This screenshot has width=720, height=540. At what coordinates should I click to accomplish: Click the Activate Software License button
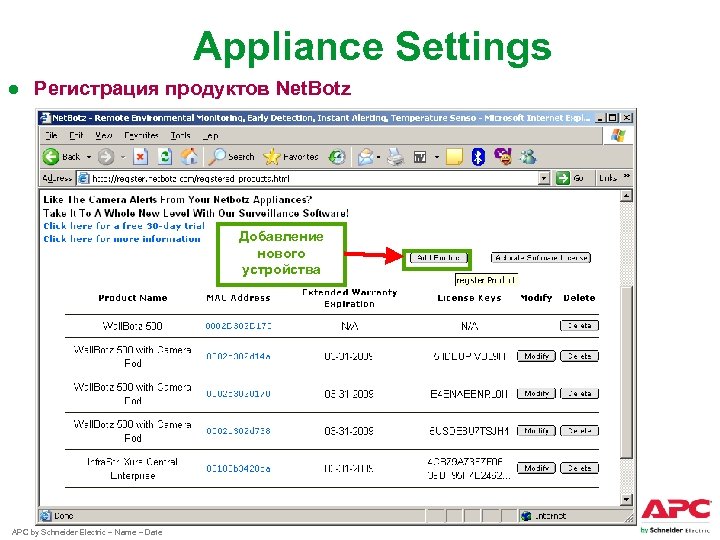(x=540, y=258)
